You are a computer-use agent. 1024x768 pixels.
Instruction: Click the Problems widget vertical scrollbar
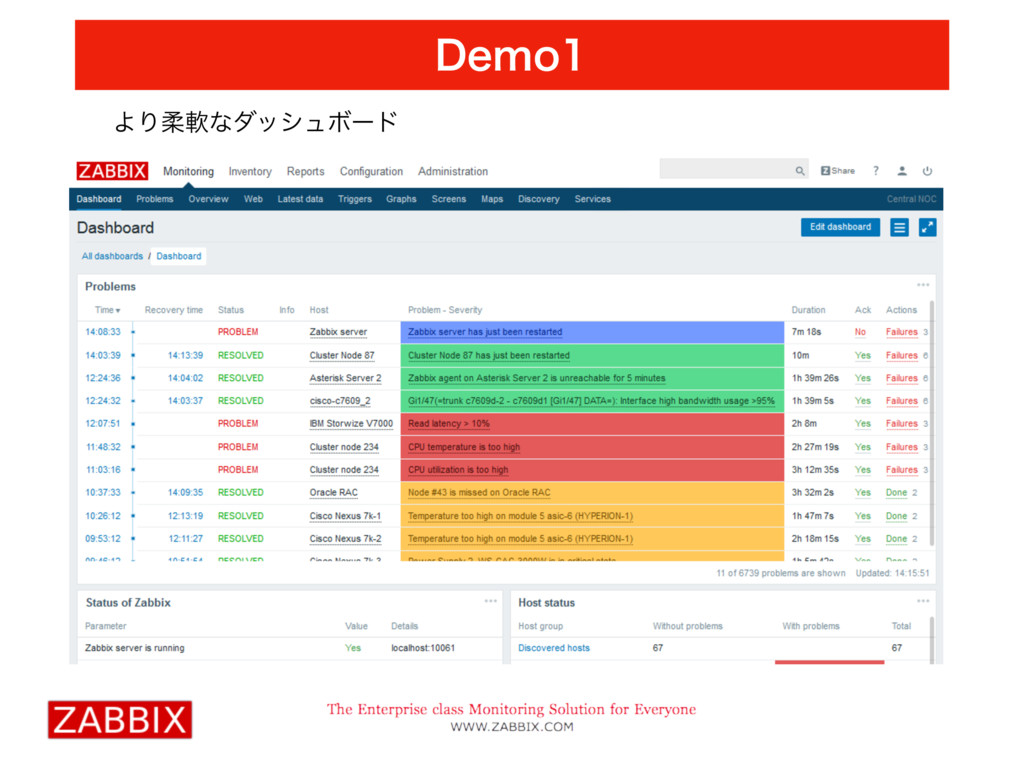click(x=931, y=423)
